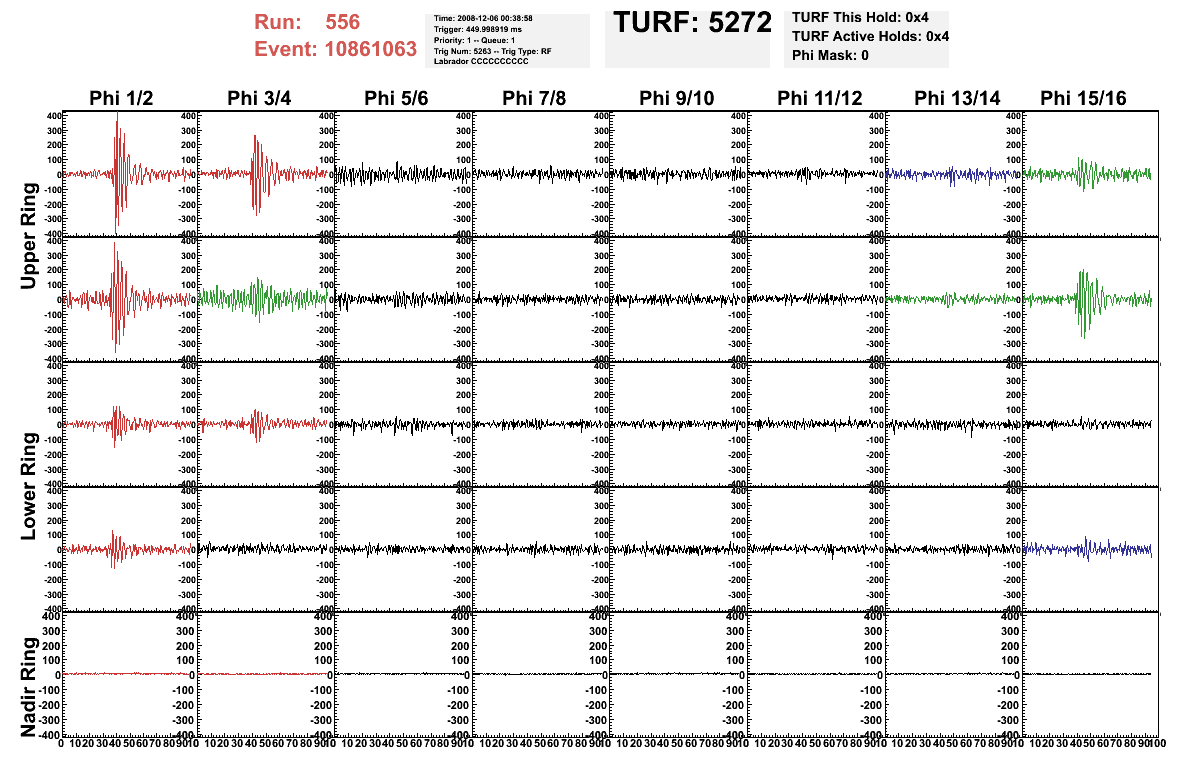This screenshot has height=772, width=1196.
Task: Click the 'Phi 11/12' column header
Action: pos(820,98)
